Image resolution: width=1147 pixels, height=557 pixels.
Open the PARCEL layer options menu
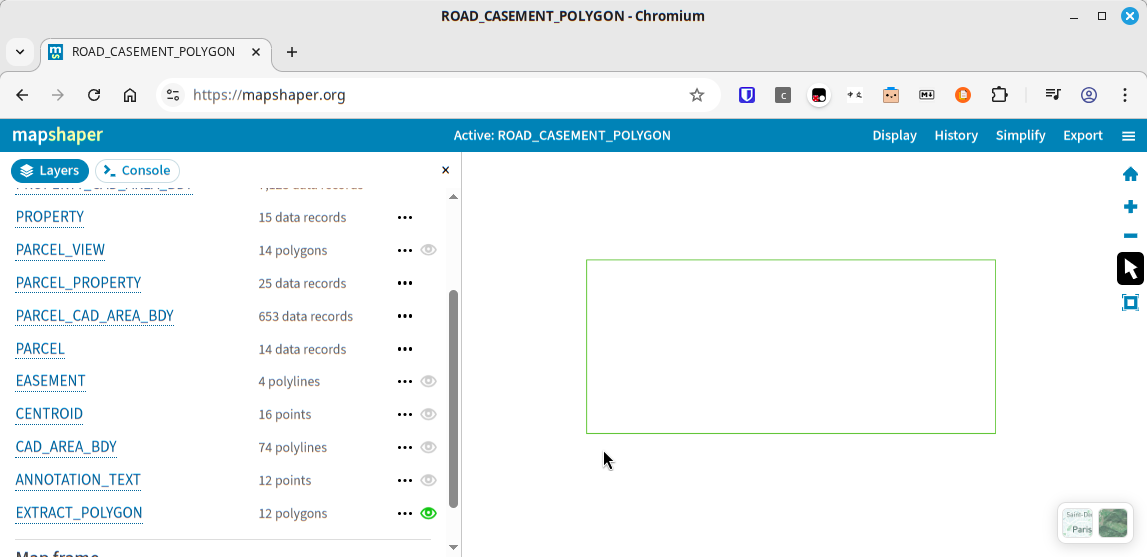tap(405, 349)
